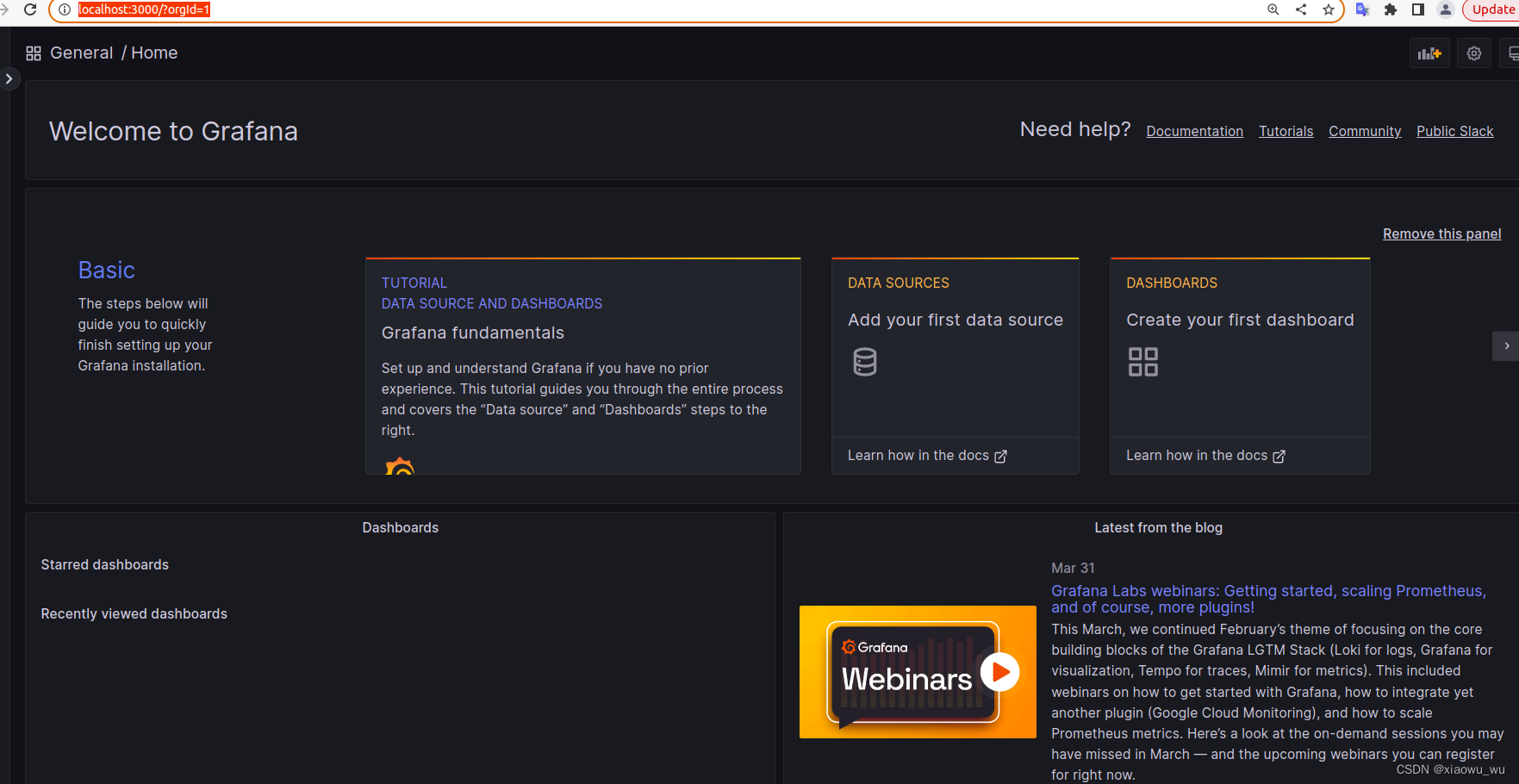Open the Grafana Labs webinars blog post
1519x784 pixels.
click(x=1268, y=599)
